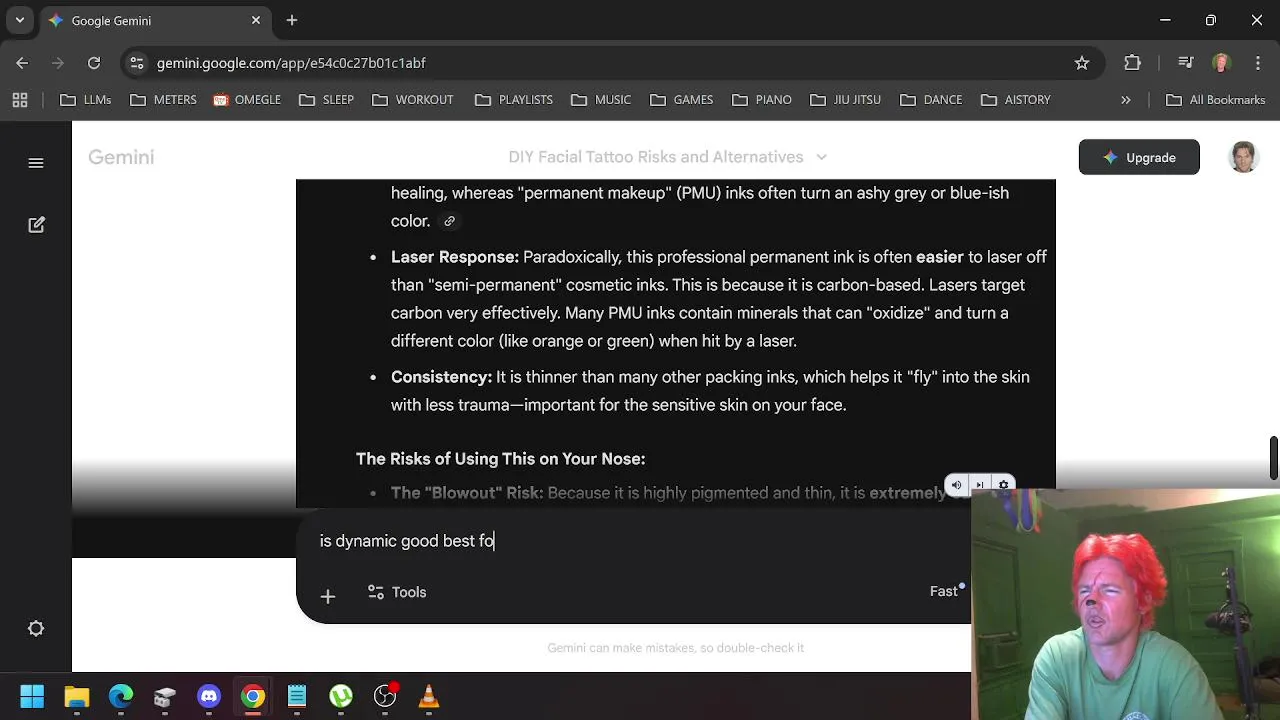Open the All Bookmarks folder
The image size is (1280, 720).
pyautogui.click(x=1216, y=100)
